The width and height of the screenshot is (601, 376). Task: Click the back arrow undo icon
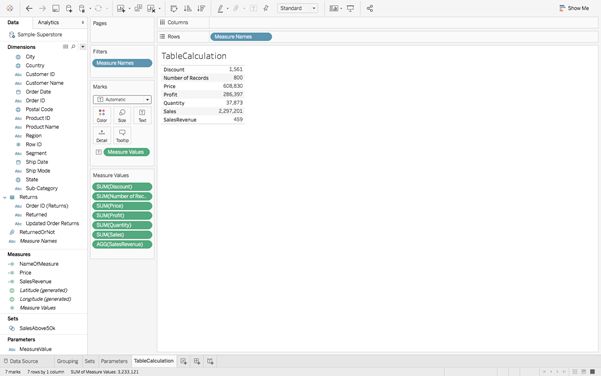coord(29,8)
